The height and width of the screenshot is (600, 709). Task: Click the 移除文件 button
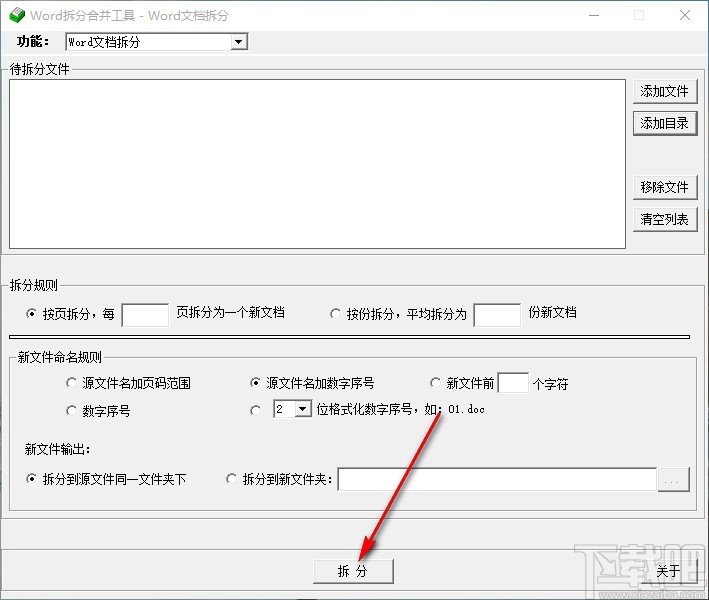[664, 187]
